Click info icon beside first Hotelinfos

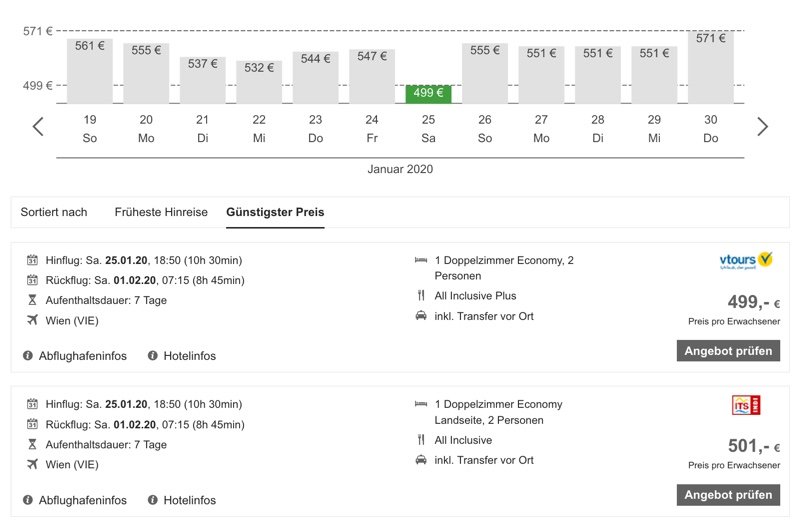tap(153, 356)
